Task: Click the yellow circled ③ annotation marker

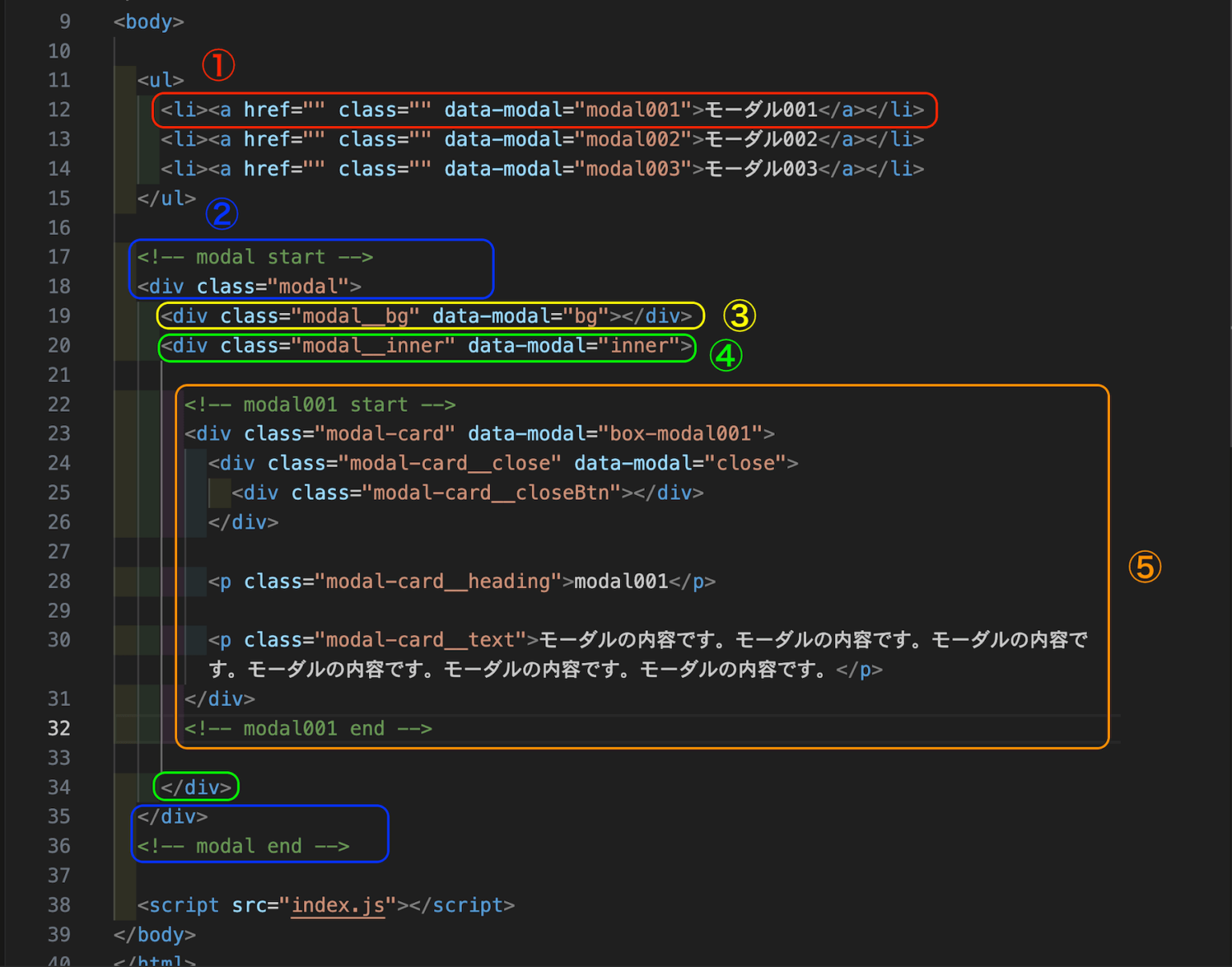Action: pyautogui.click(x=739, y=316)
